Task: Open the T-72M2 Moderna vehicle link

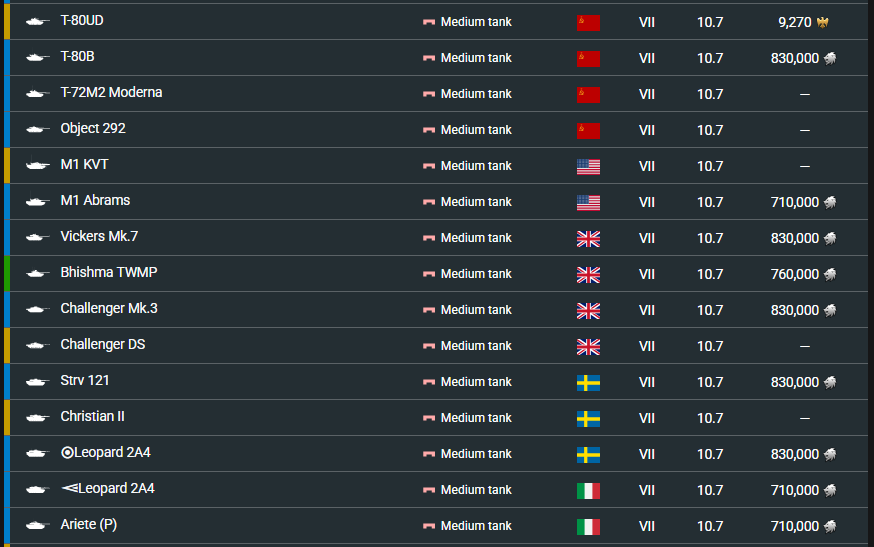Action: [111, 93]
